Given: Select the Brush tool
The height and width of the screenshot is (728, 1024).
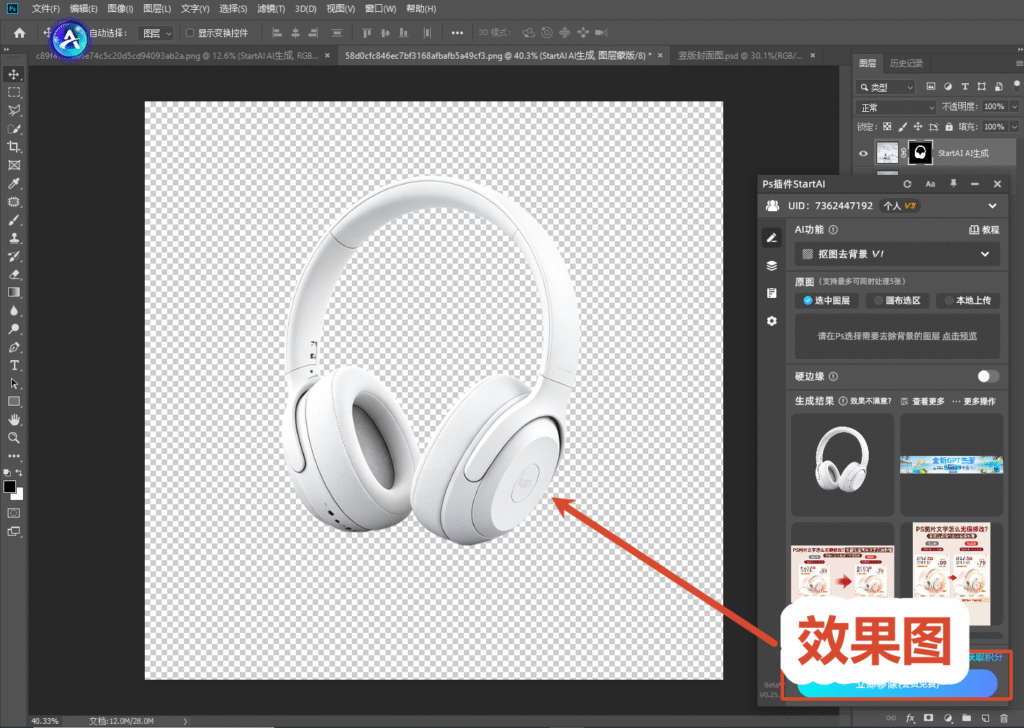Looking at the screenshot, I should 14,220.
